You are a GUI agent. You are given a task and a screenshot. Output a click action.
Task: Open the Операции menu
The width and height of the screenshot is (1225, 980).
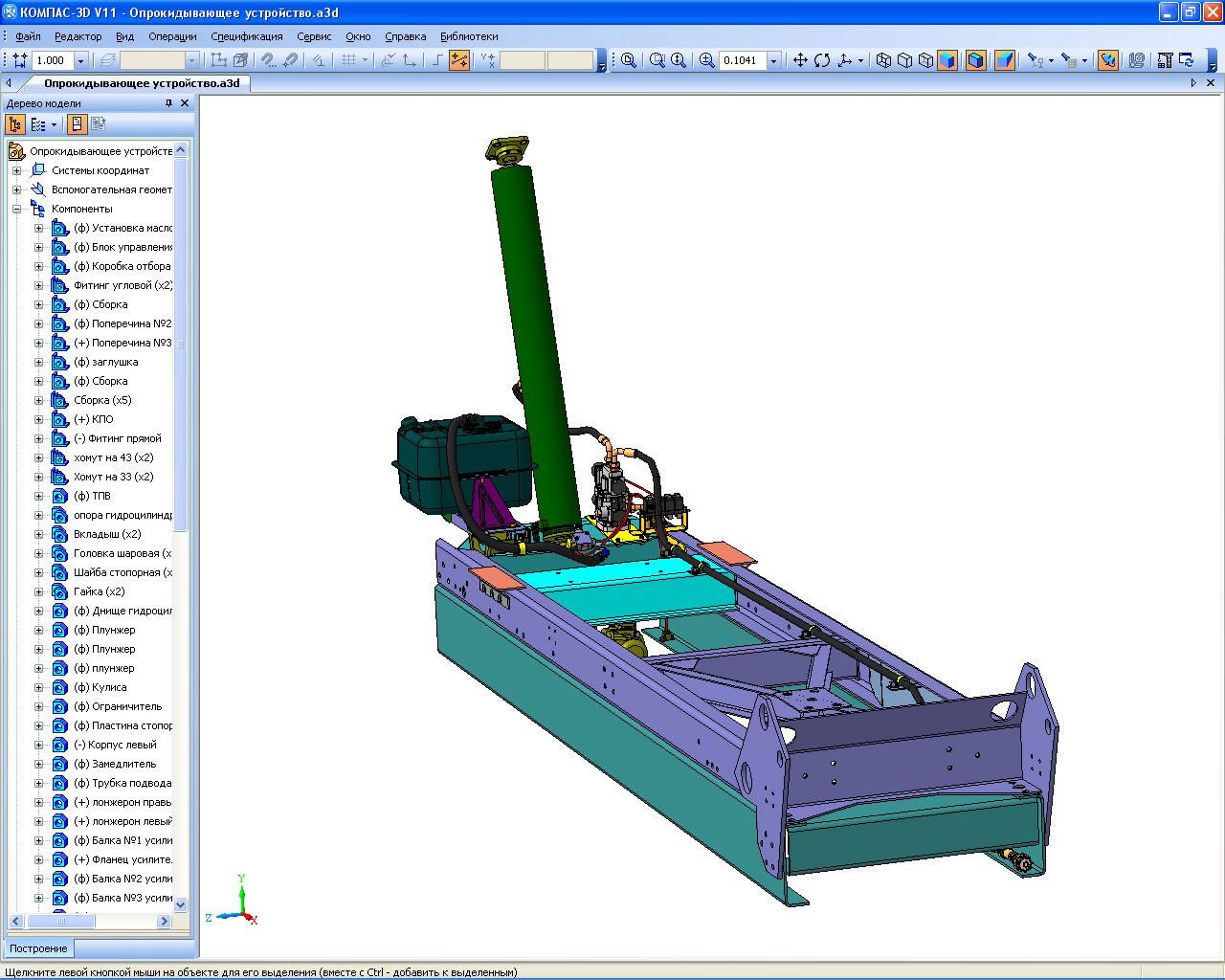point(172,36)
